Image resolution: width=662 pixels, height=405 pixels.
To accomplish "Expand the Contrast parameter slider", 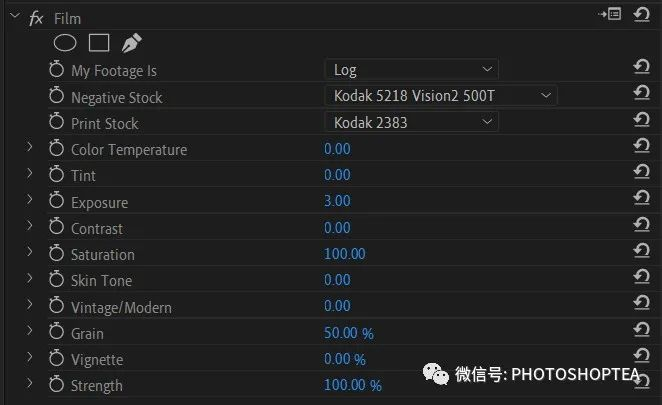I will pyautogui.click(x=30, y=226).
